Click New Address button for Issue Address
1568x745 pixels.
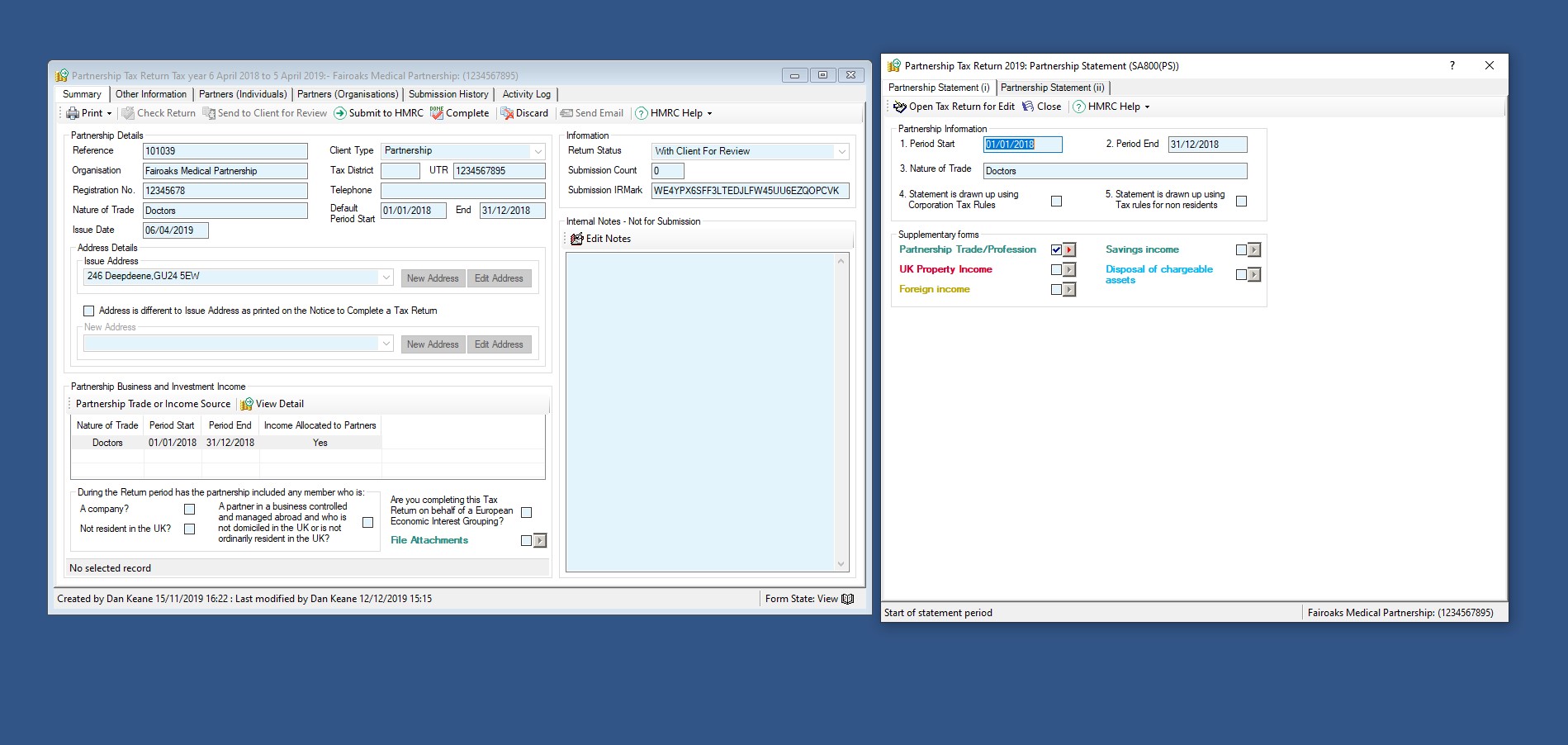(x=433, y=278)
